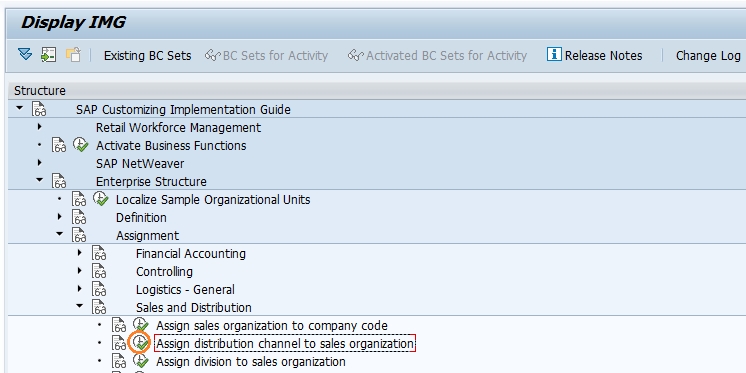746x373 pixels.
Task: Click the Position green-arrow list toolbar icon
Action: (x=48, y=55)
